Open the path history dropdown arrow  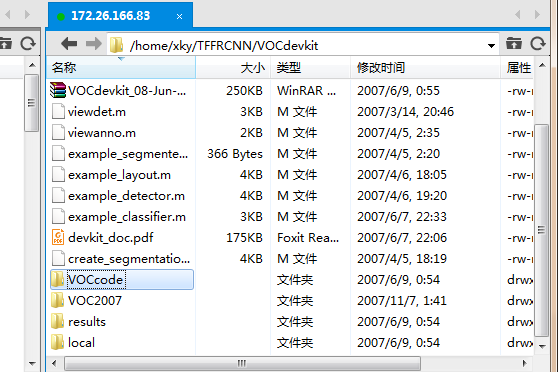(491, 46)
